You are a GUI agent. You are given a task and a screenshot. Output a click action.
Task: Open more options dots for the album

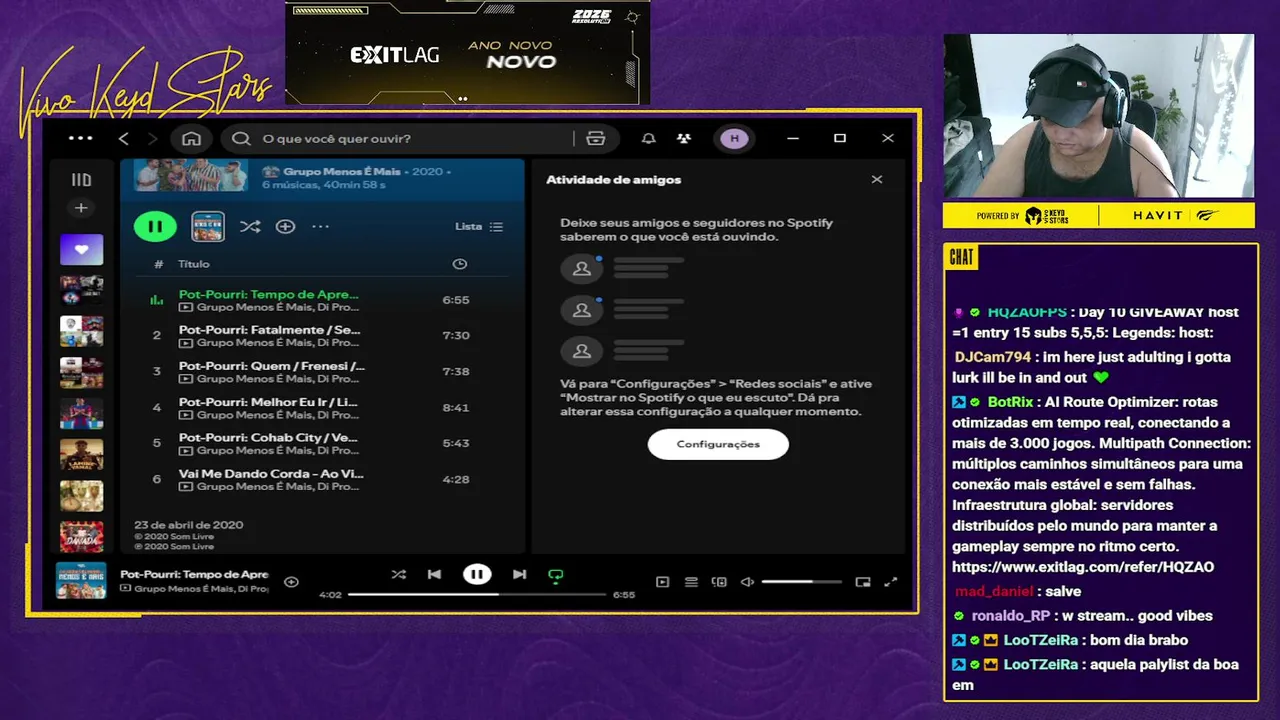(x=320, y=227)
